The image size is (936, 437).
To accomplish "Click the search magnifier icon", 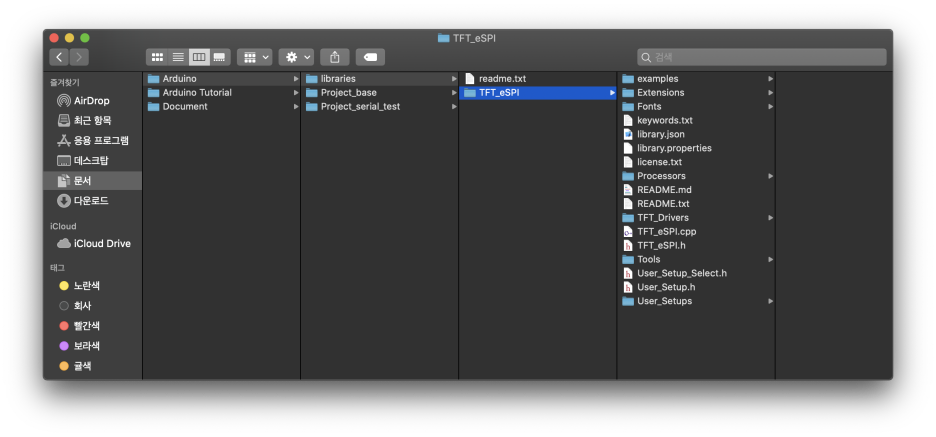I will (646, 57).
